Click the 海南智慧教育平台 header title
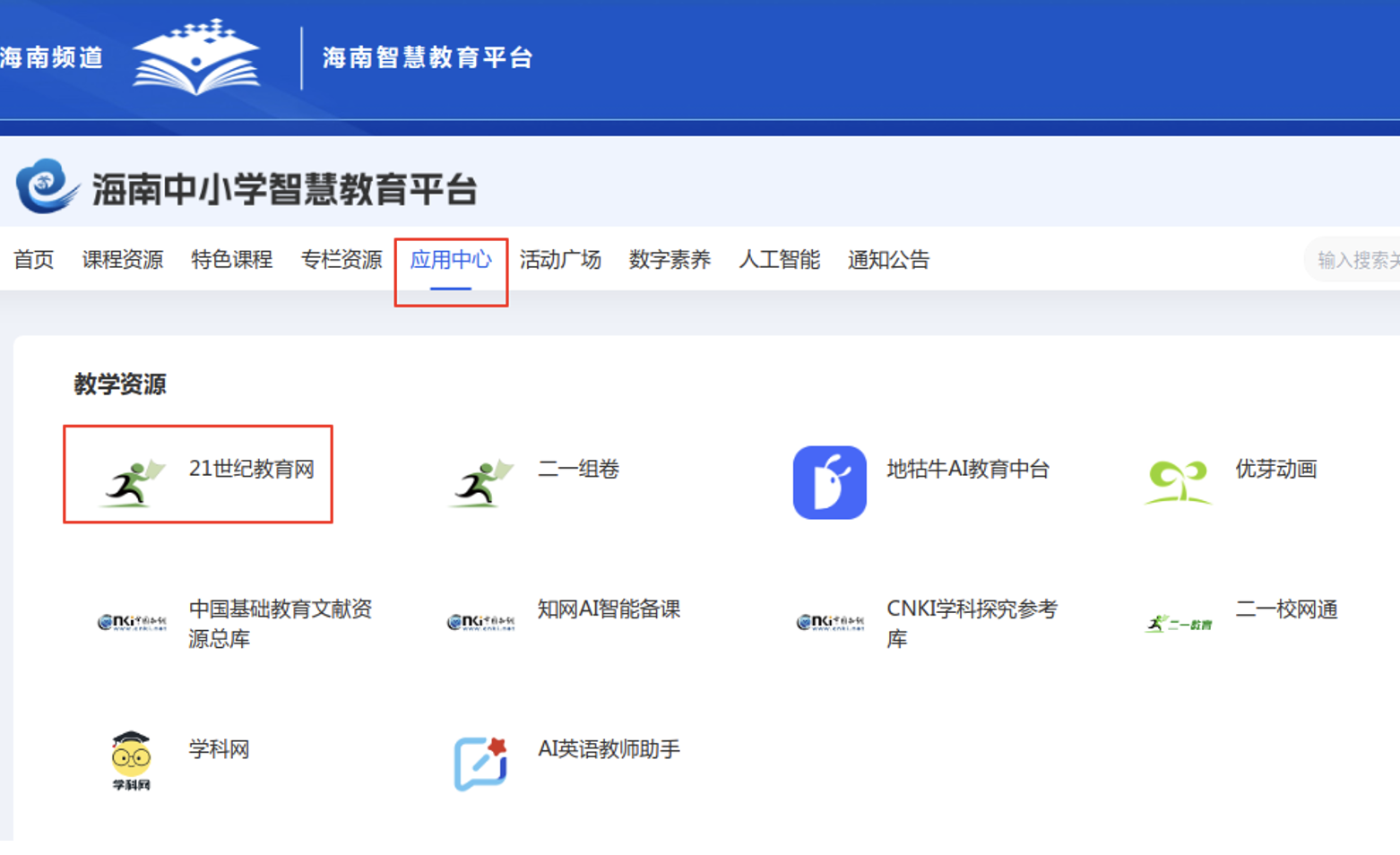 point(428,58)
